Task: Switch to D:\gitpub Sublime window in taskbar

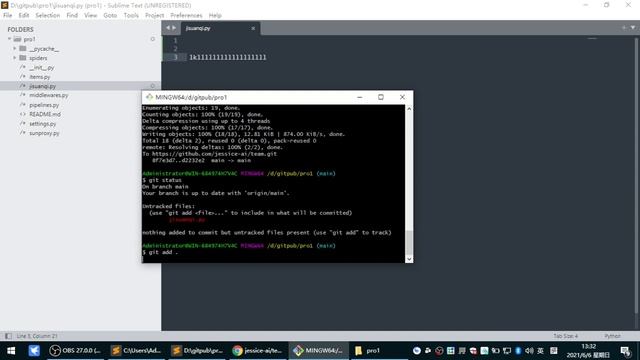Action: [x=197, y=351]
